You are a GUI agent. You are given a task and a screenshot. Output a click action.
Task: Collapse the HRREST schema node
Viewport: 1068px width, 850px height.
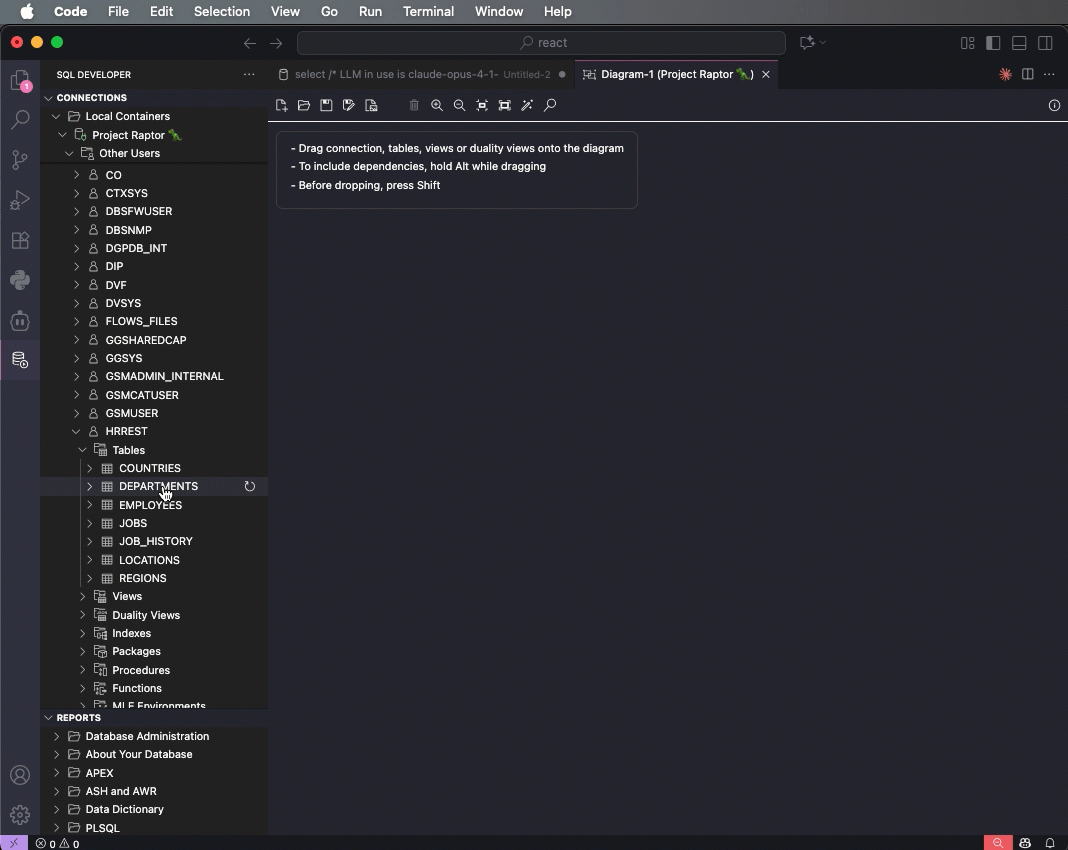pos(77,432)
